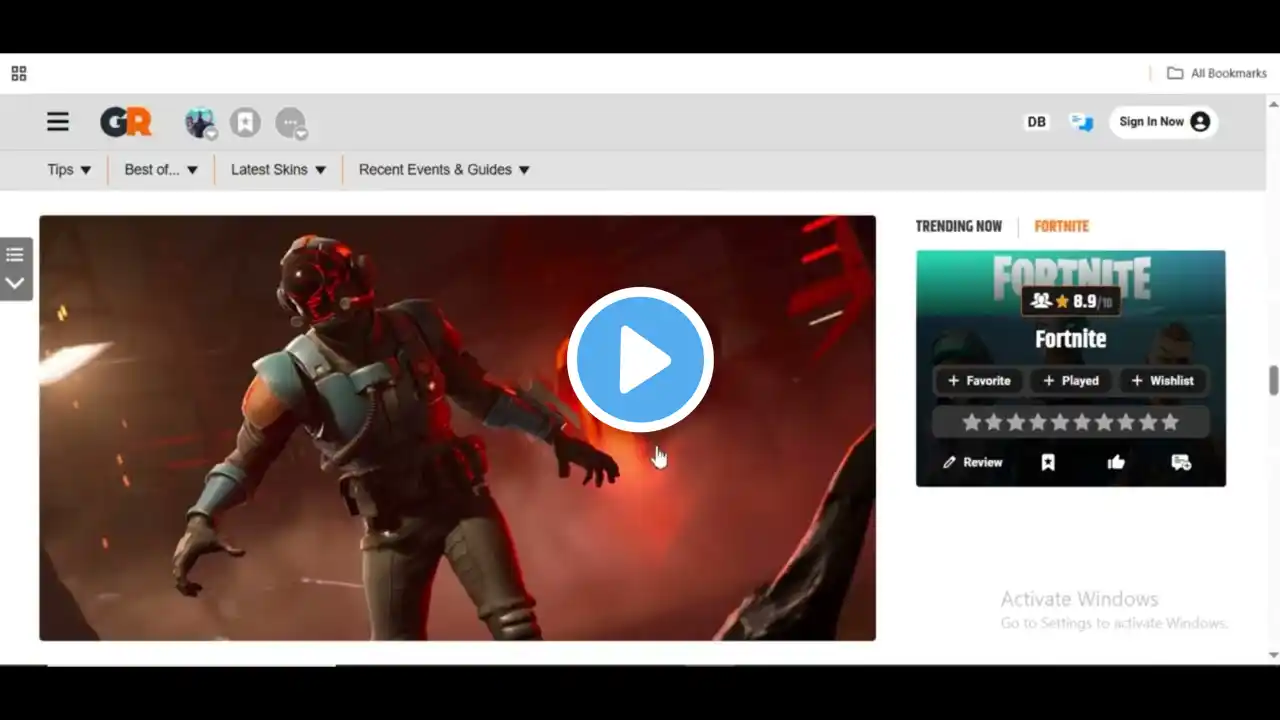This screenshot has width=1280, height=720.
Task: Open the hamburger main menu
Action: [x=58, y=122]
